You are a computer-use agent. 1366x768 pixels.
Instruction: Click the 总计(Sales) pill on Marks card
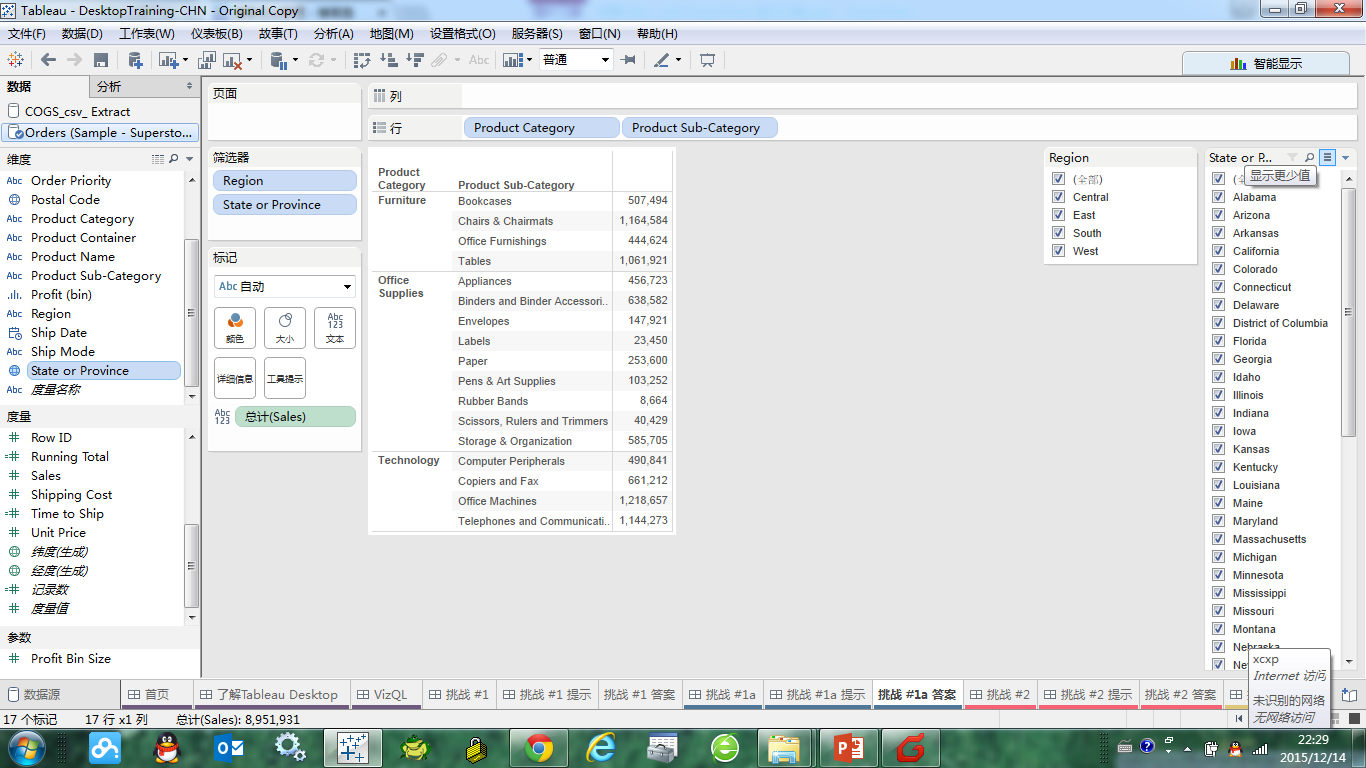coord(295,417)
